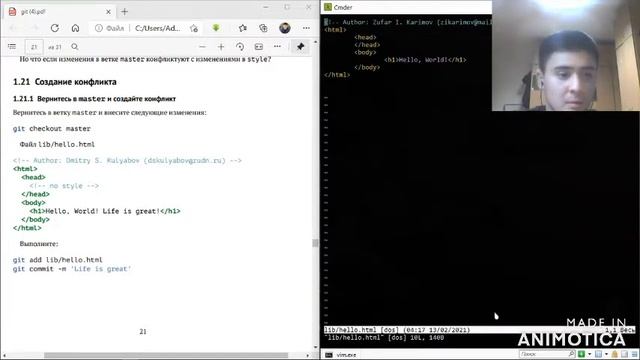640x360 pixels.
Task: Zoom in on the PDF
Action: pyautogui.click(x=221, y=47)
